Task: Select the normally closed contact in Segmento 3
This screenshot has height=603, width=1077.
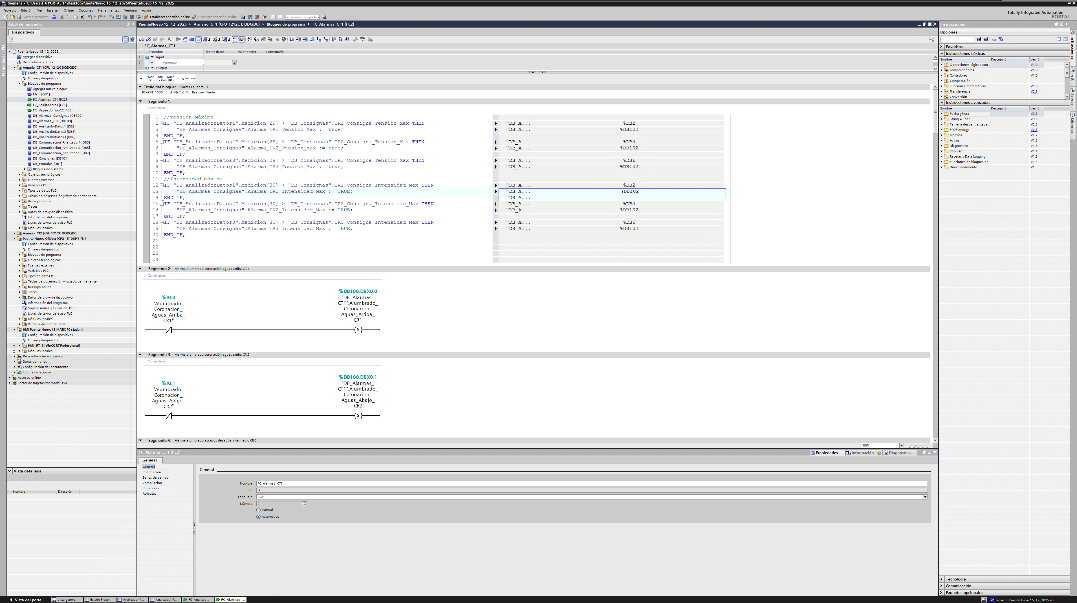Action: [x=170, y=416]
